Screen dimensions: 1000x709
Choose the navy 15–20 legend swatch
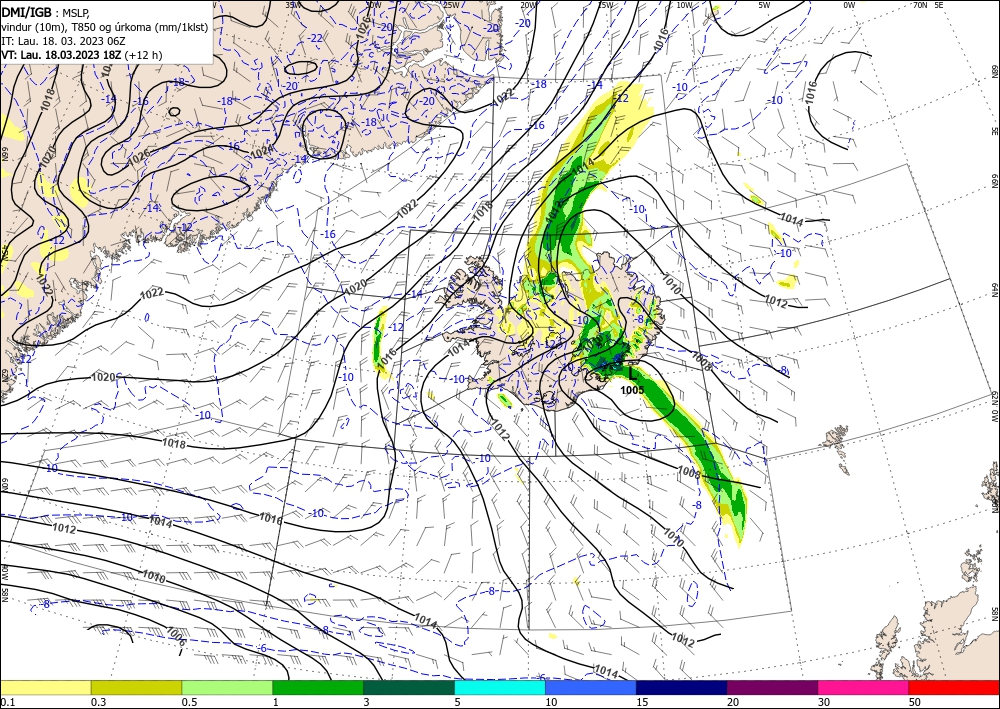coord(682,687)
